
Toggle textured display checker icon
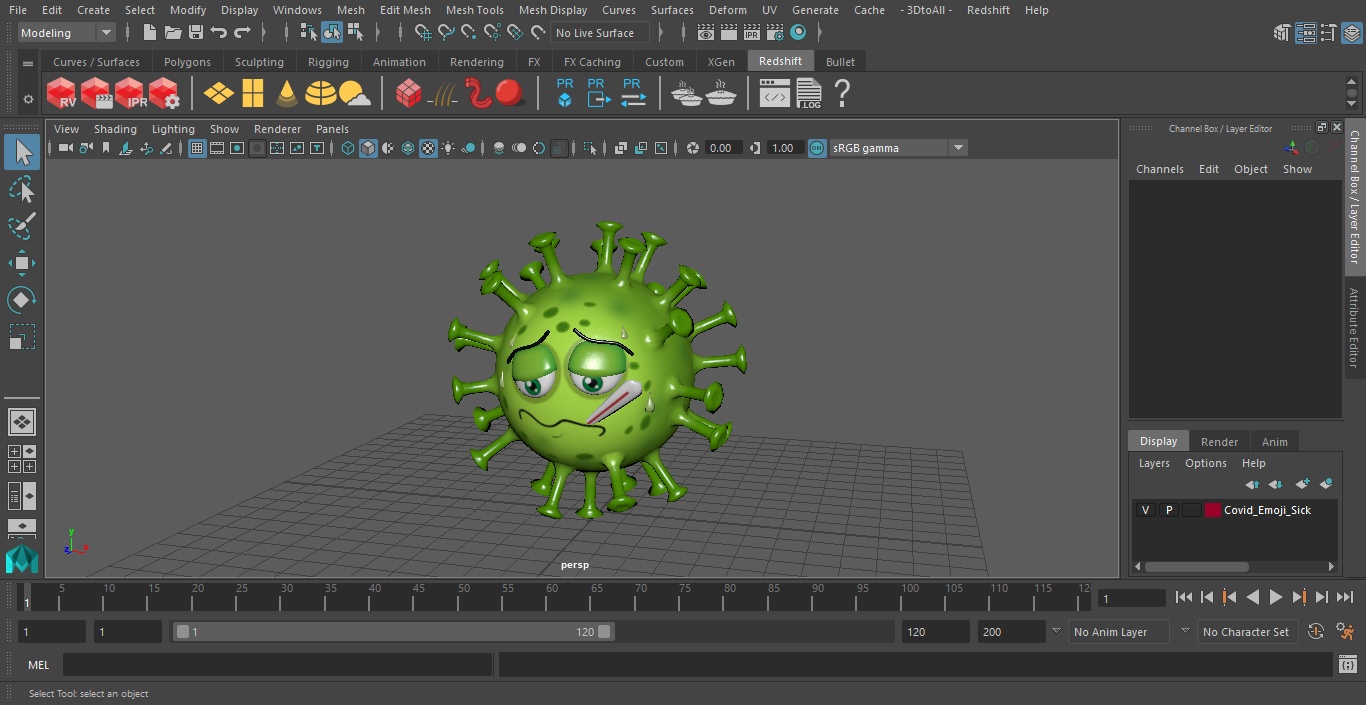428,148
